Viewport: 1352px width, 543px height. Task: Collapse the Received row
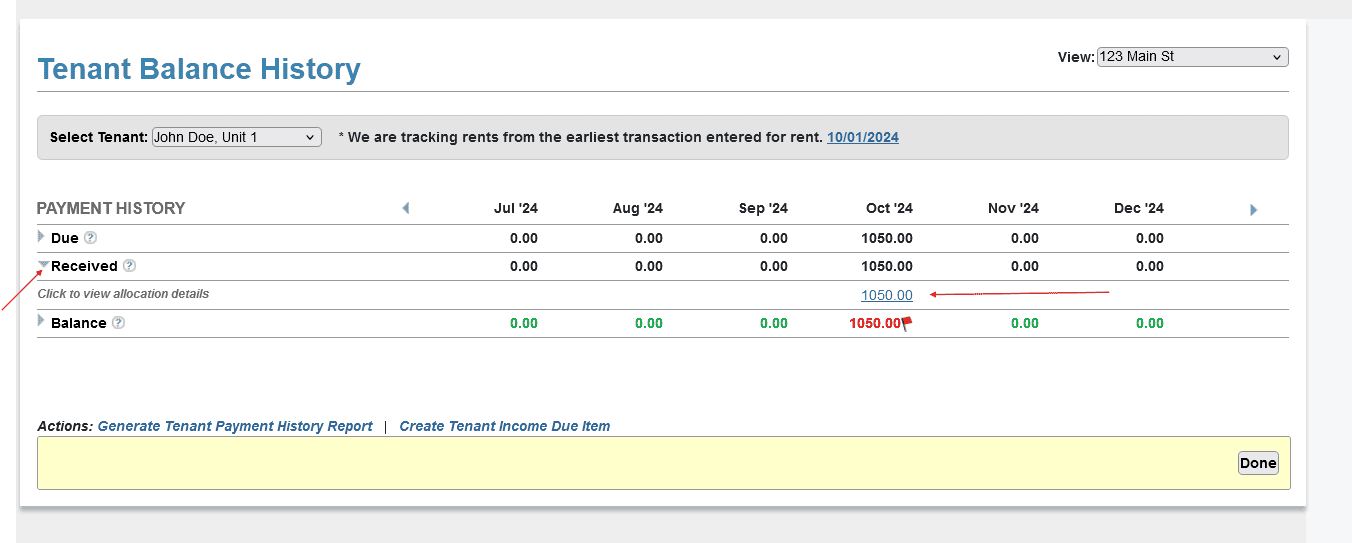click(43, 266)
